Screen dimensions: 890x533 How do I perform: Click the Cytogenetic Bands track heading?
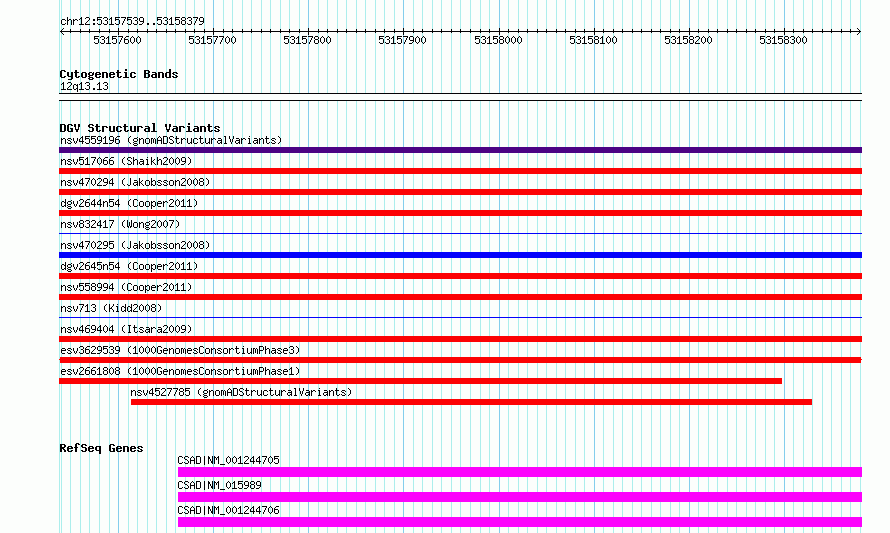(119, 74)
